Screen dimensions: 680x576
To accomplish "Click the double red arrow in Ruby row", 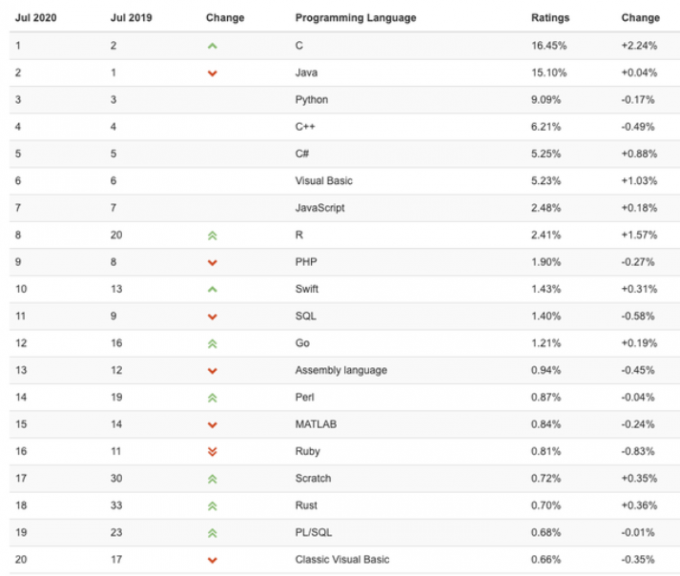I will [212, 452].
